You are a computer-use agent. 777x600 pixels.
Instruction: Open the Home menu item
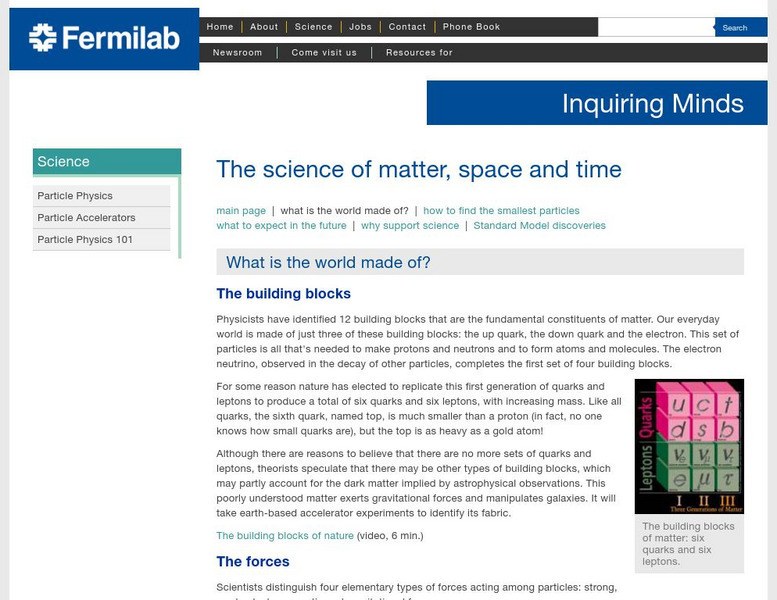(220, 27)
